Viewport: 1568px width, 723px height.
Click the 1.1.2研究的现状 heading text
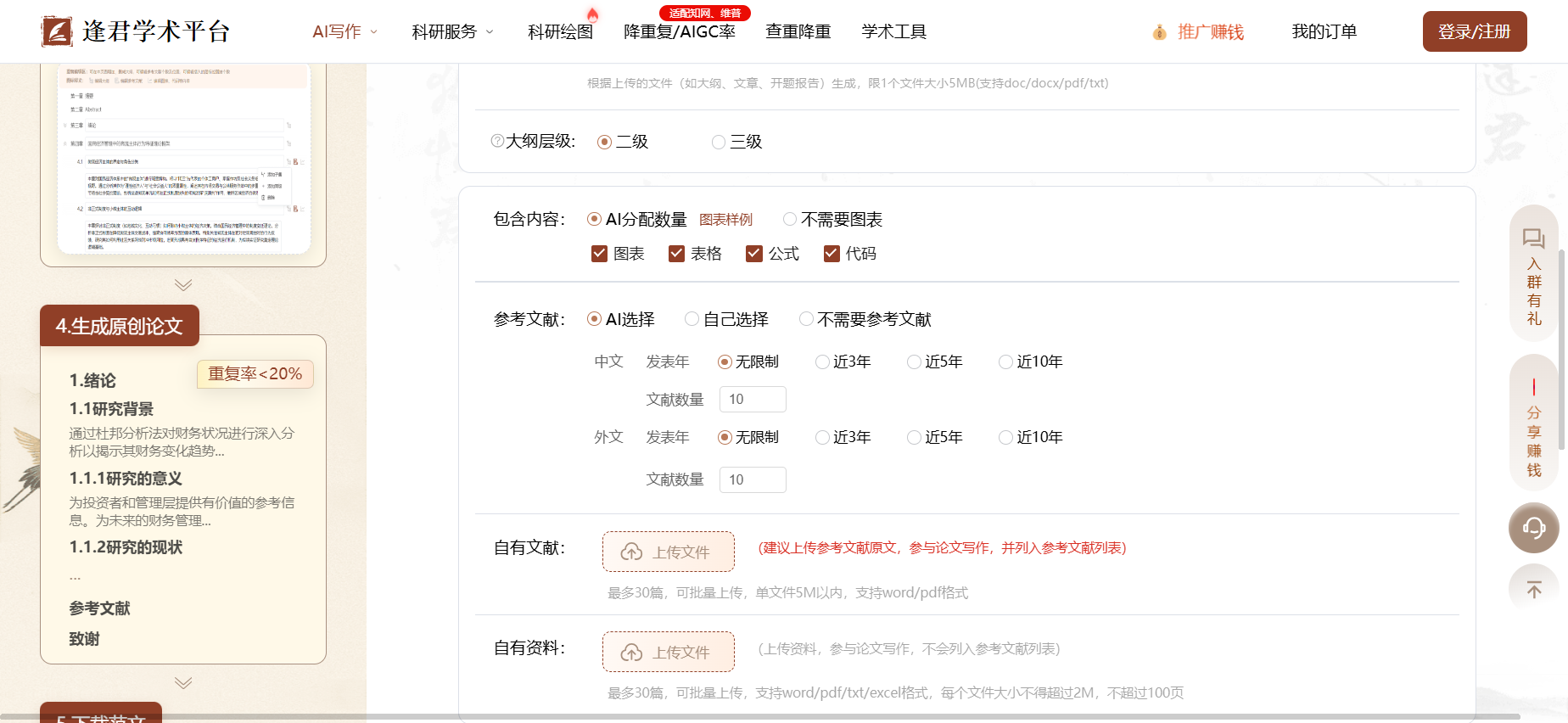pyautogui.click(x=126, y=547)
